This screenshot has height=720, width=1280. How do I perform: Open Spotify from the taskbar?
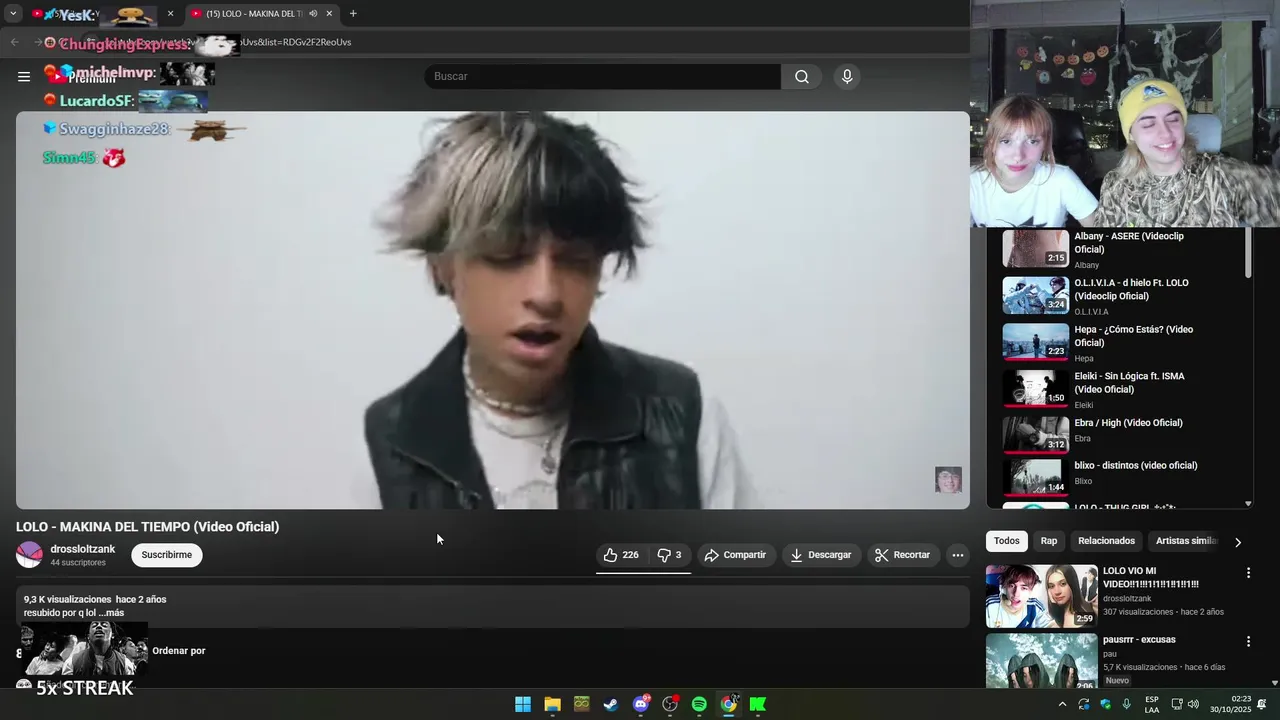pos(699,704)
